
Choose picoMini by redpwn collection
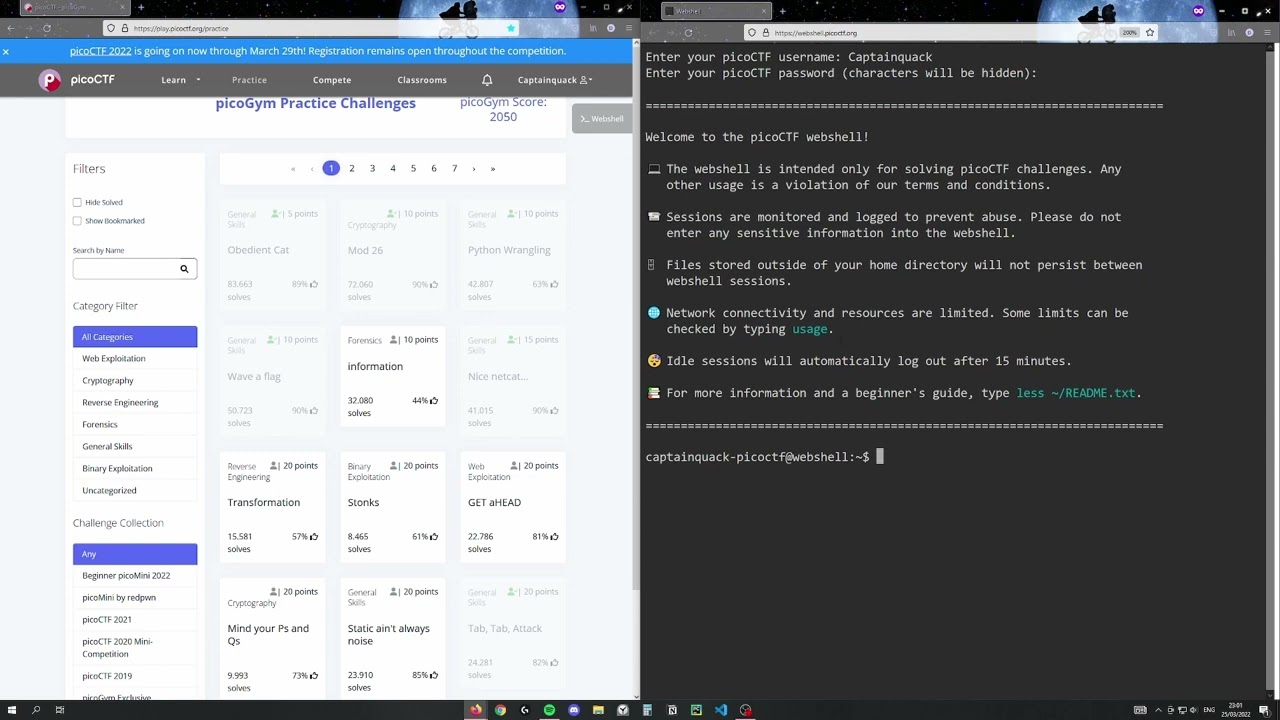click(x=135, y=598)
